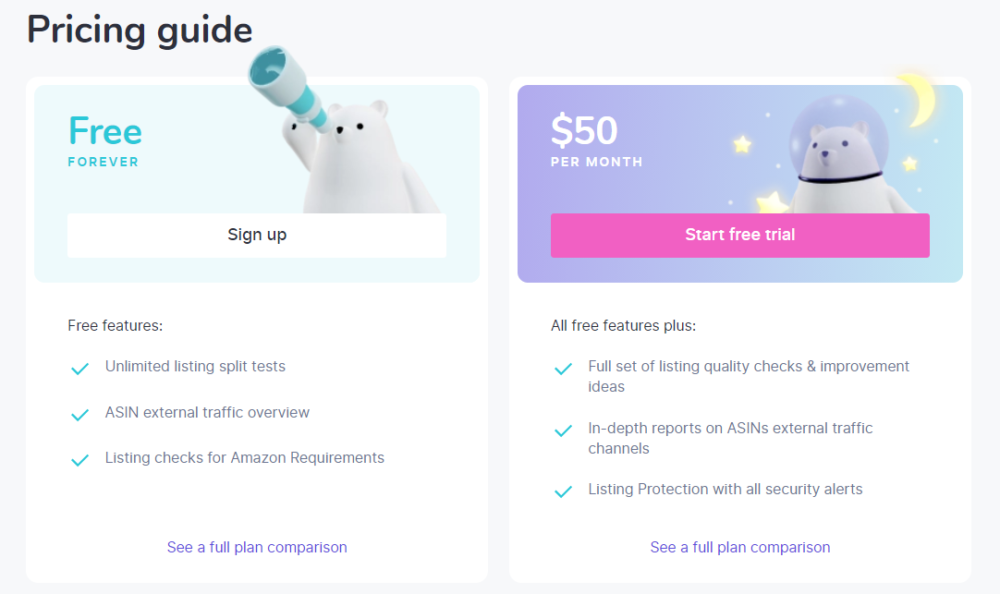Click the Pricing guide heading

(x=139, y=30)
